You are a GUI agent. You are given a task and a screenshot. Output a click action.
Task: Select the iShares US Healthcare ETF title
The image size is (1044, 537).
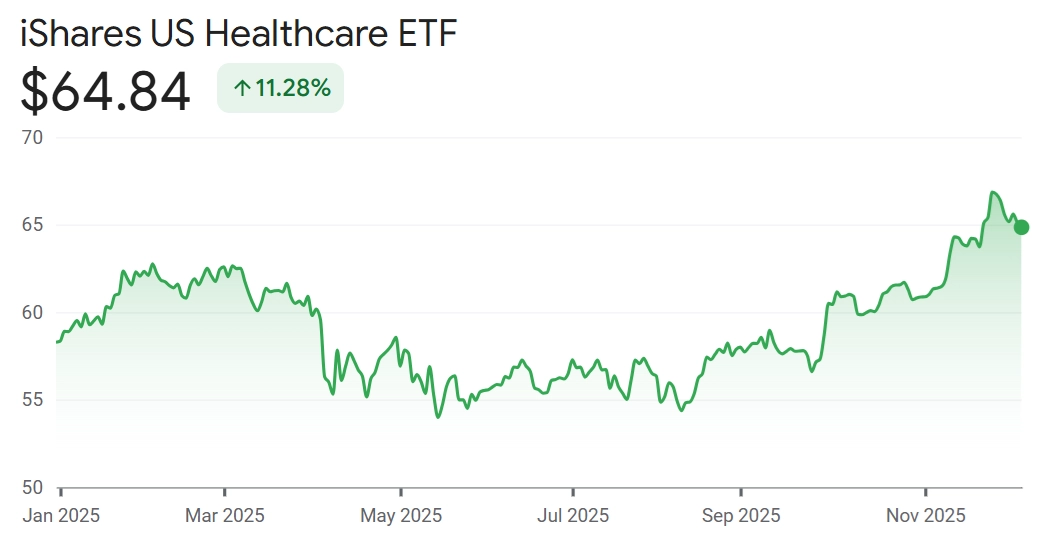click(238, 34)
